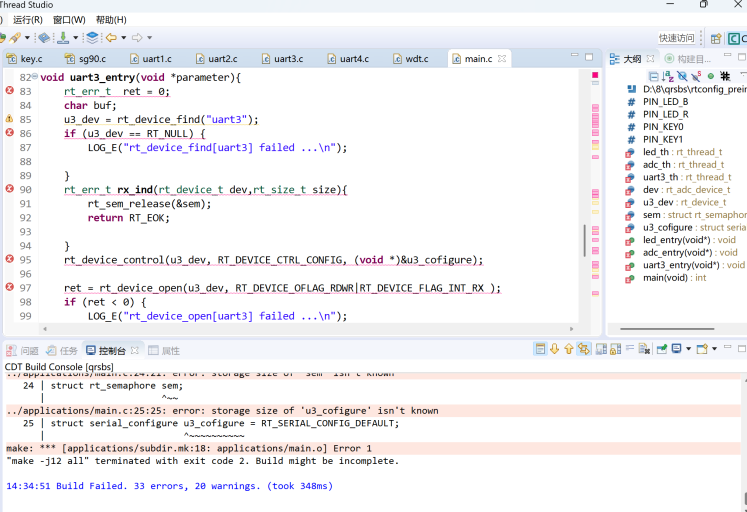747x512 pixels.
Task: Switch to the uart3.c editor tab
Action: point(282,59)
